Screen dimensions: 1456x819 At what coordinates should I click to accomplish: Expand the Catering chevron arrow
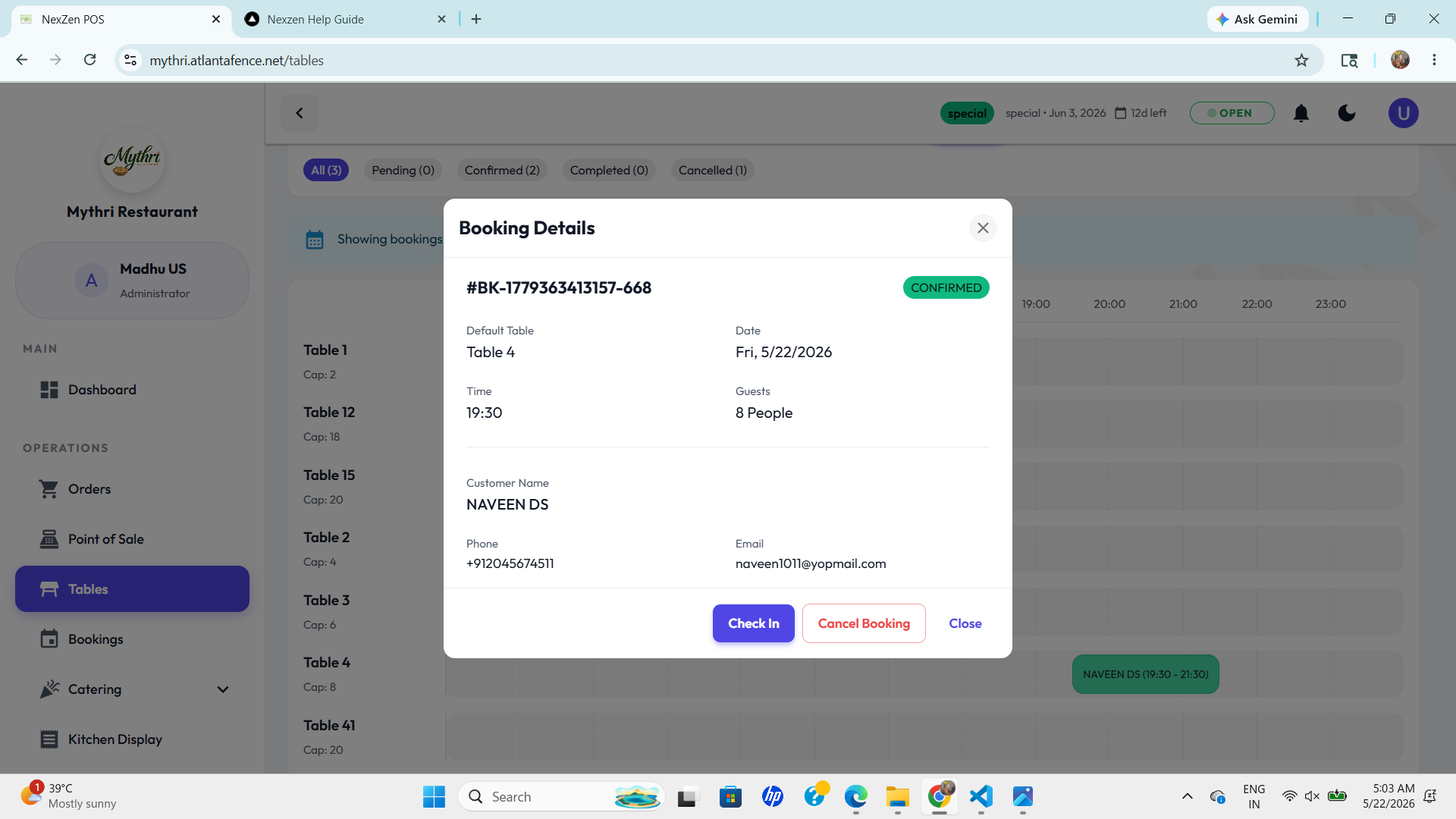pos(223,689)
